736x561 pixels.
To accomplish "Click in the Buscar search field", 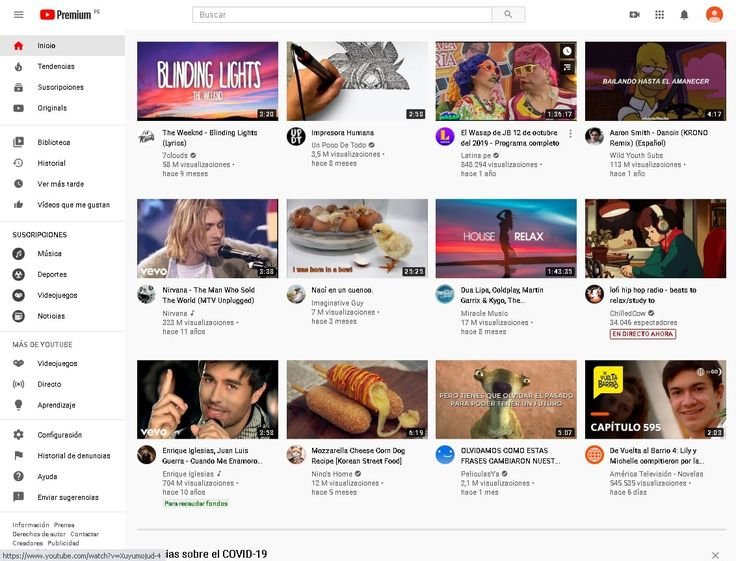I will click(342, 15).
